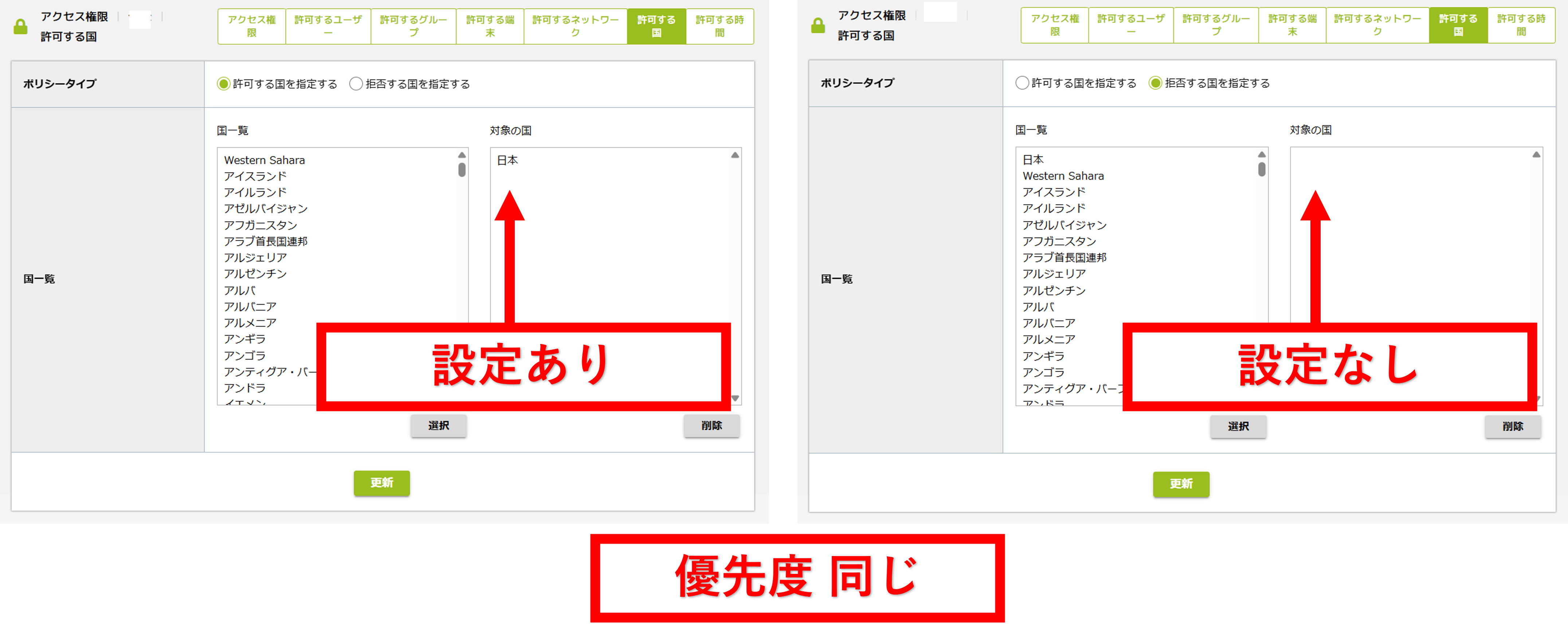Open 許可するネットワーク tab in right panel

coord(1377,25)
